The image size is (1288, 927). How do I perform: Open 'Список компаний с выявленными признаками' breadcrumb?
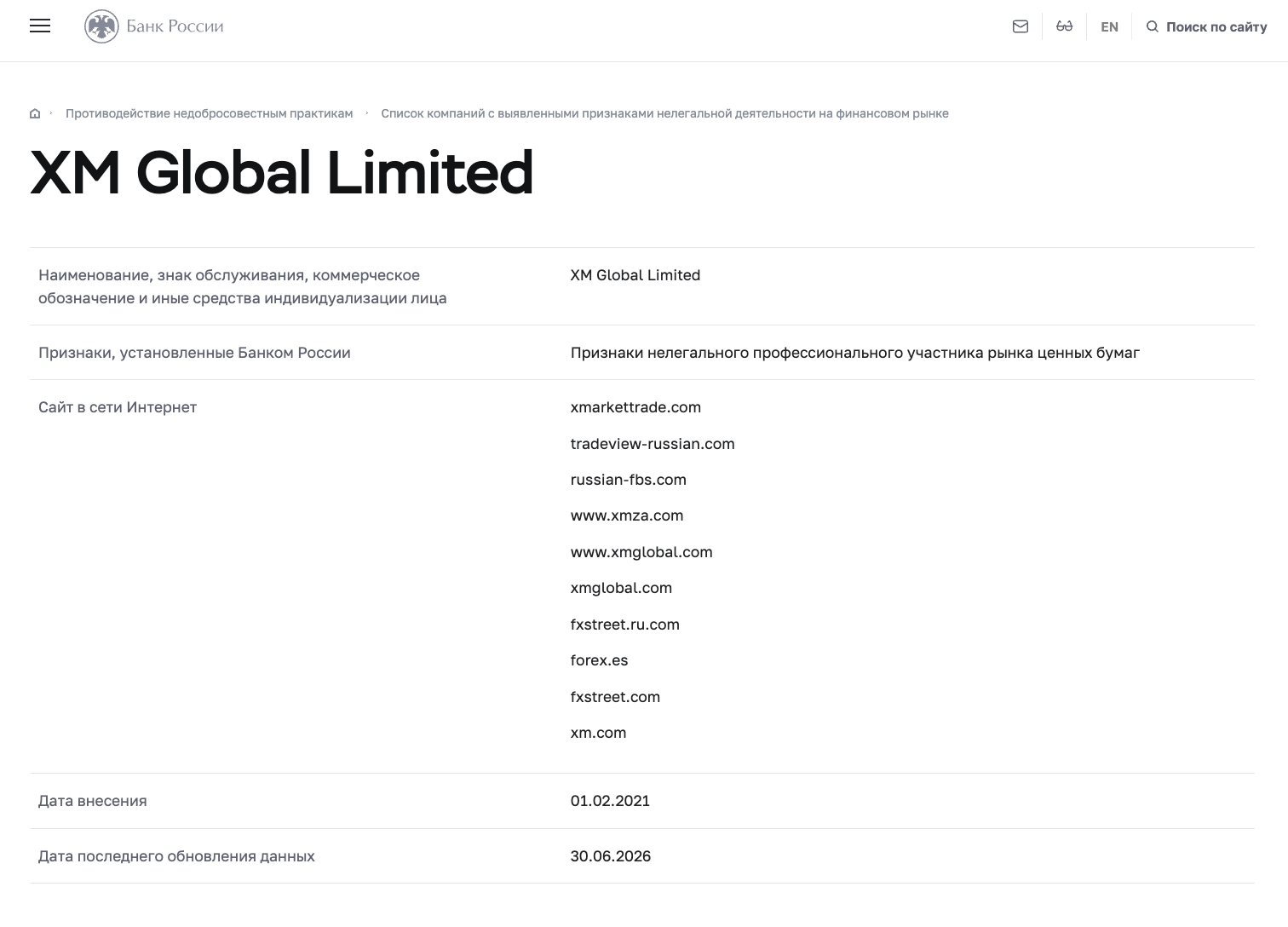point(664,113)
